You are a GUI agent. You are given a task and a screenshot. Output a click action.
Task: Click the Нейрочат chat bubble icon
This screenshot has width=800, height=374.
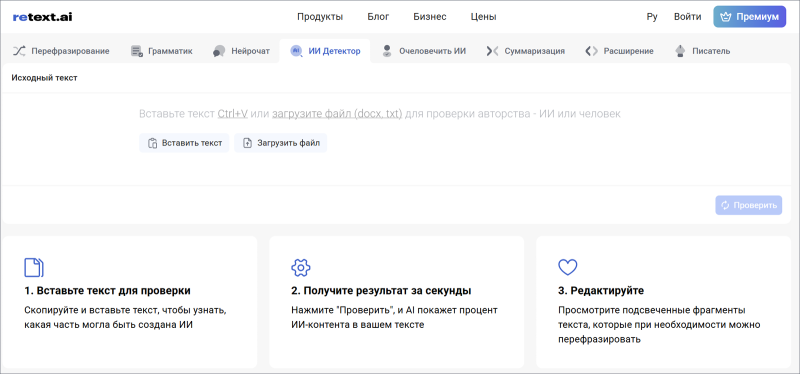tap(219, 51)
